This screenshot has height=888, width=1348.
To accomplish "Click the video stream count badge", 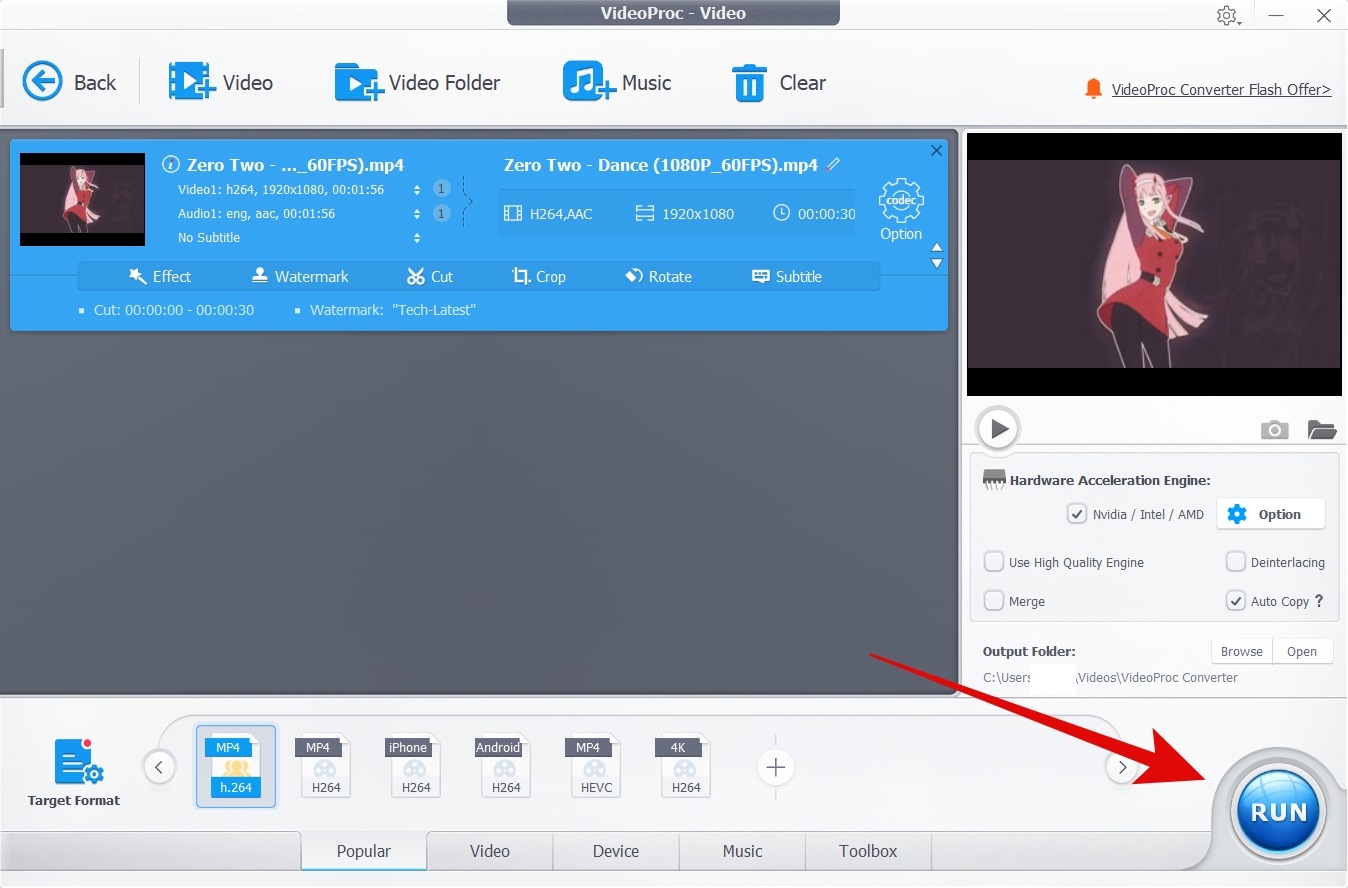I will coord(441,189).
